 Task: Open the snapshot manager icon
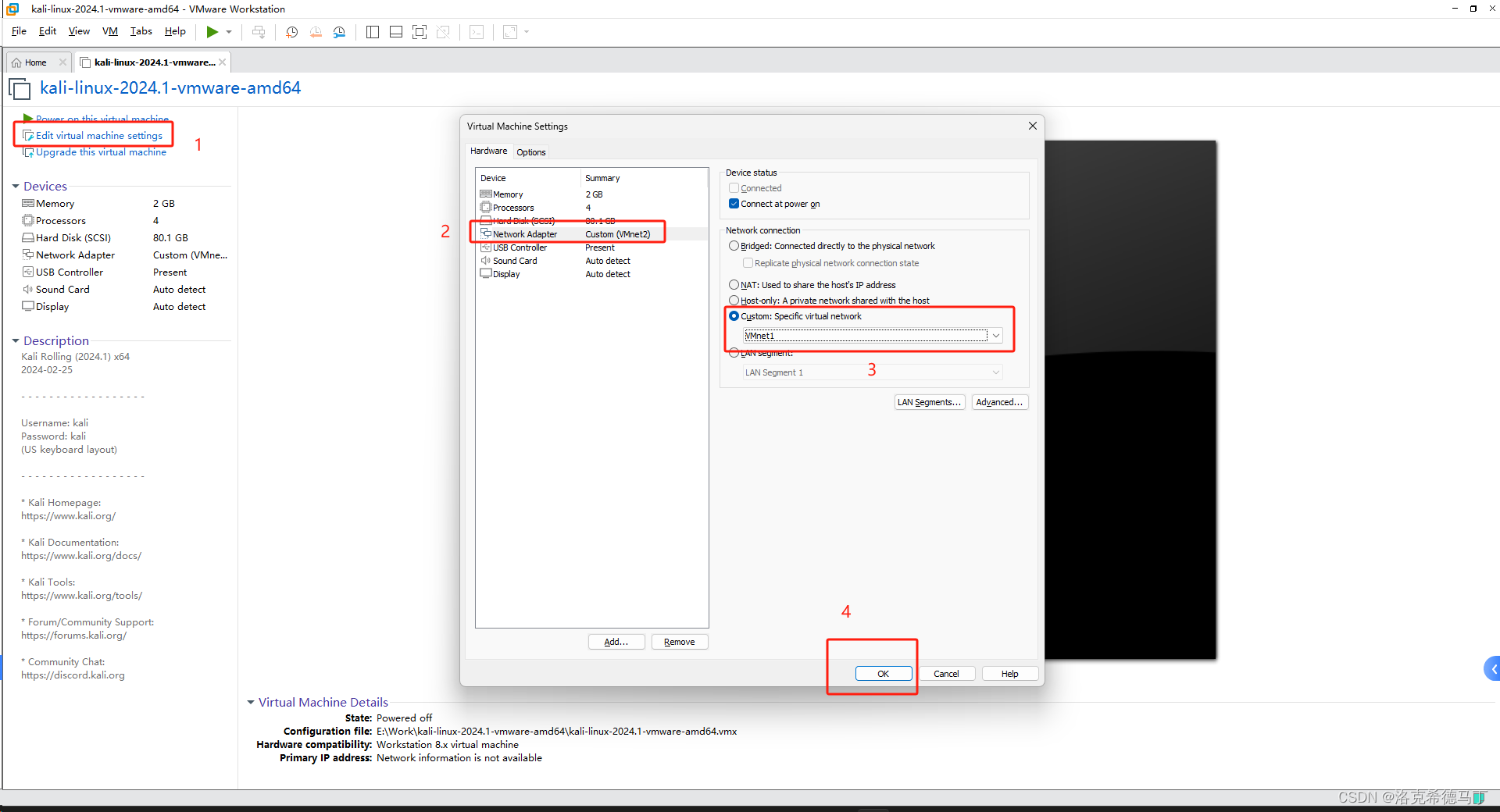(339, 32)
